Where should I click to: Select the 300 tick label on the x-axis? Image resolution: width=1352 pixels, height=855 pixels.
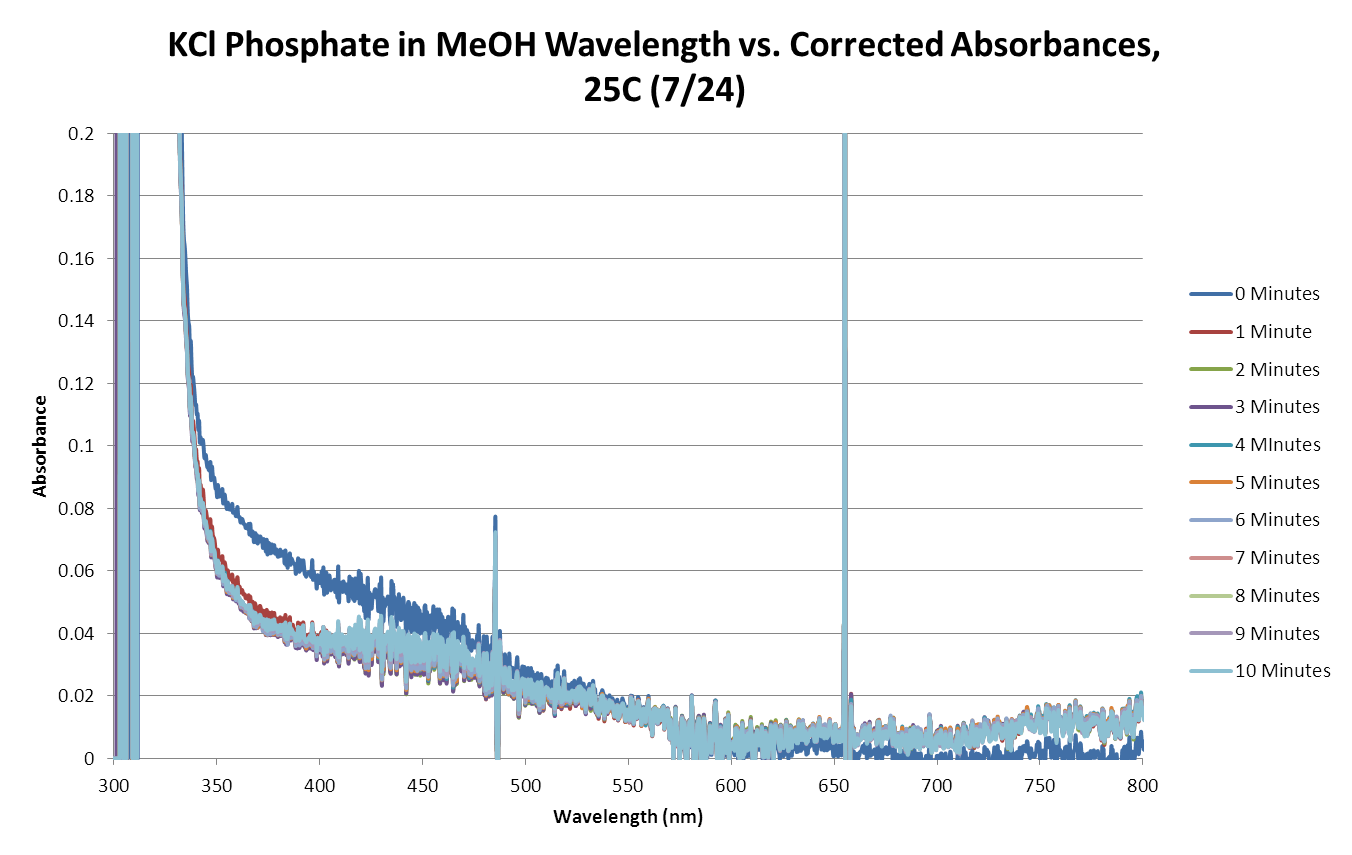(114, 786)
